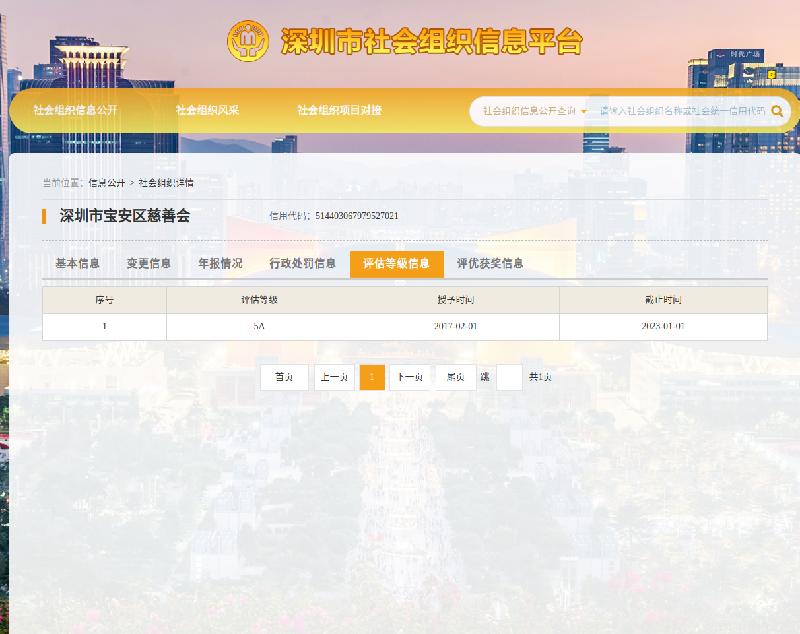
Task: Switch to 行政处罚信息 tab
Action: [303, 264]
